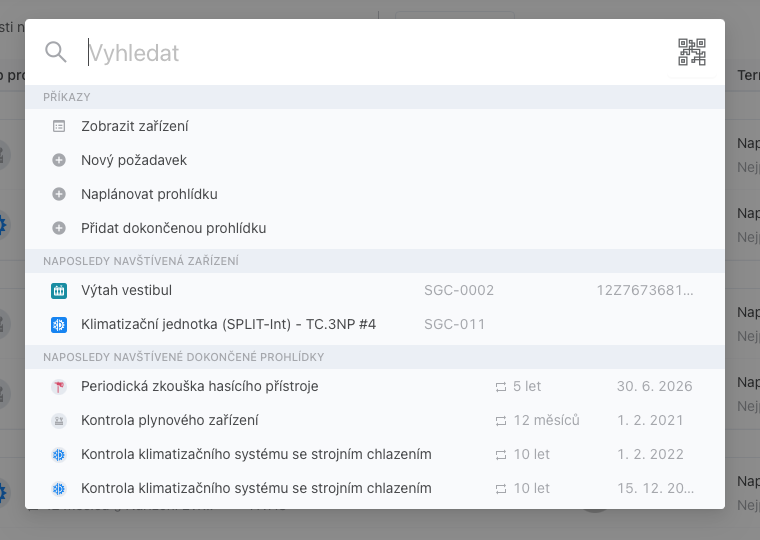The image size is (760, 540).
Task: Type in the Vyhledat search field
Action: click(x=370, y=52)
